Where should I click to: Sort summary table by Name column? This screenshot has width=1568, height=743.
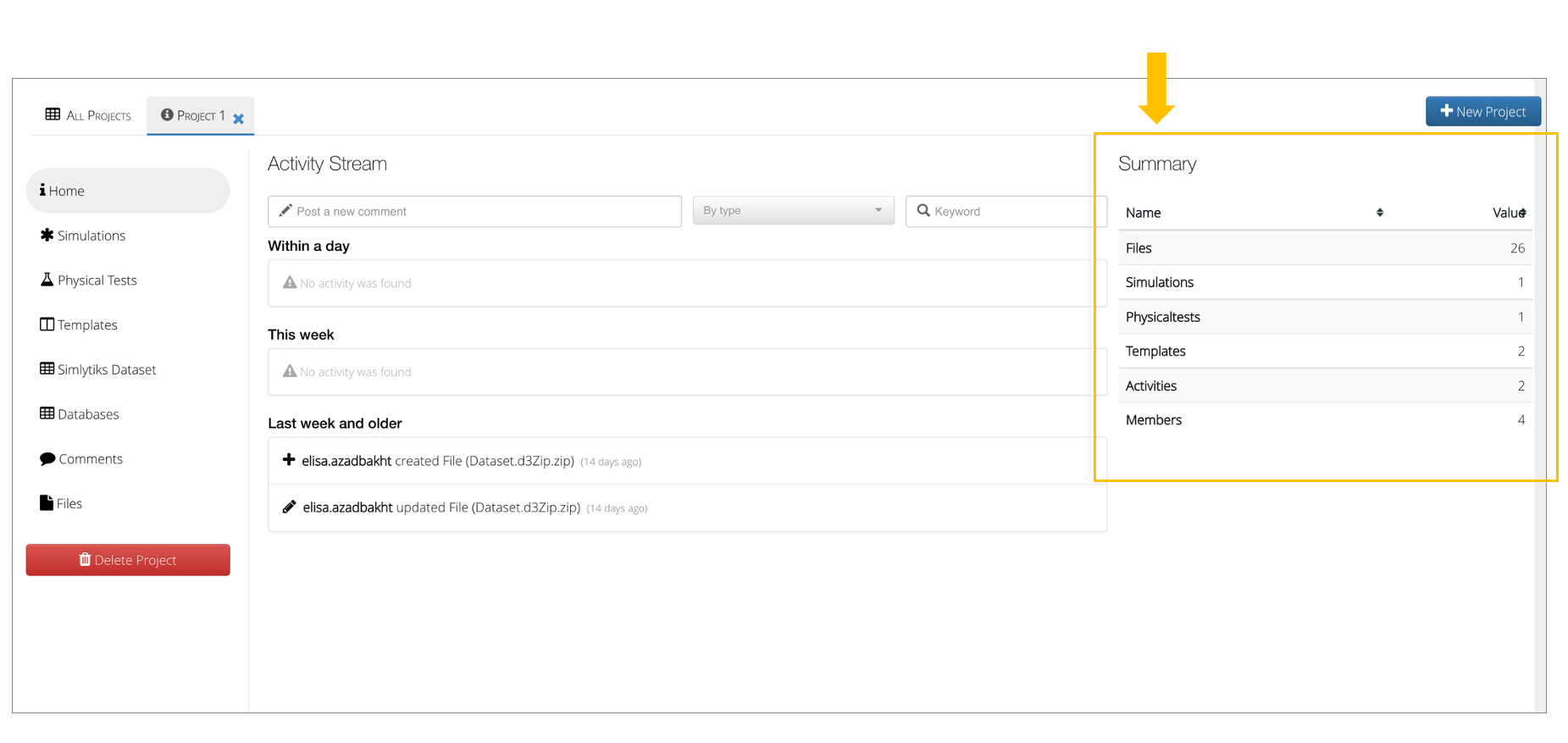tap(1379, 213)
